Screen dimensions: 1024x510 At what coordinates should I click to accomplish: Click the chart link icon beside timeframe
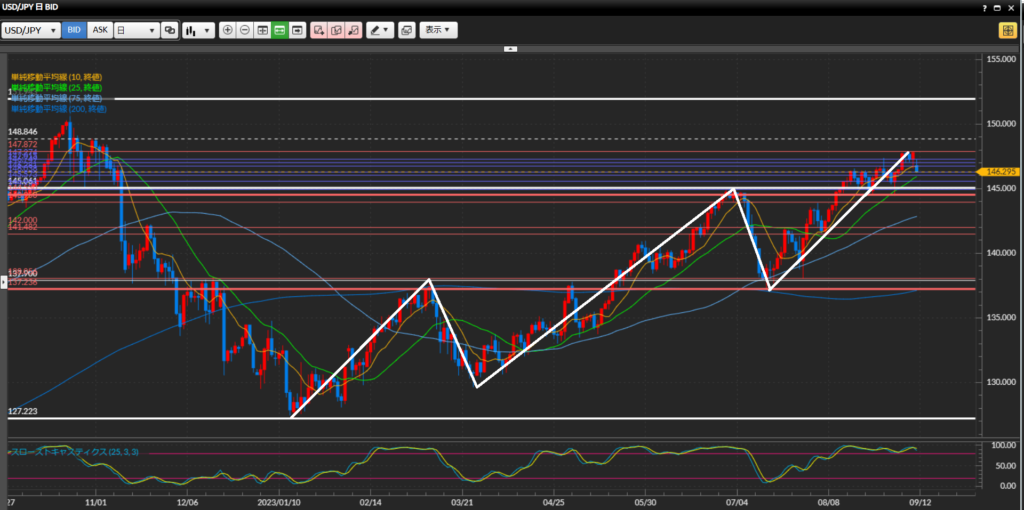click(x=169, y=30)
